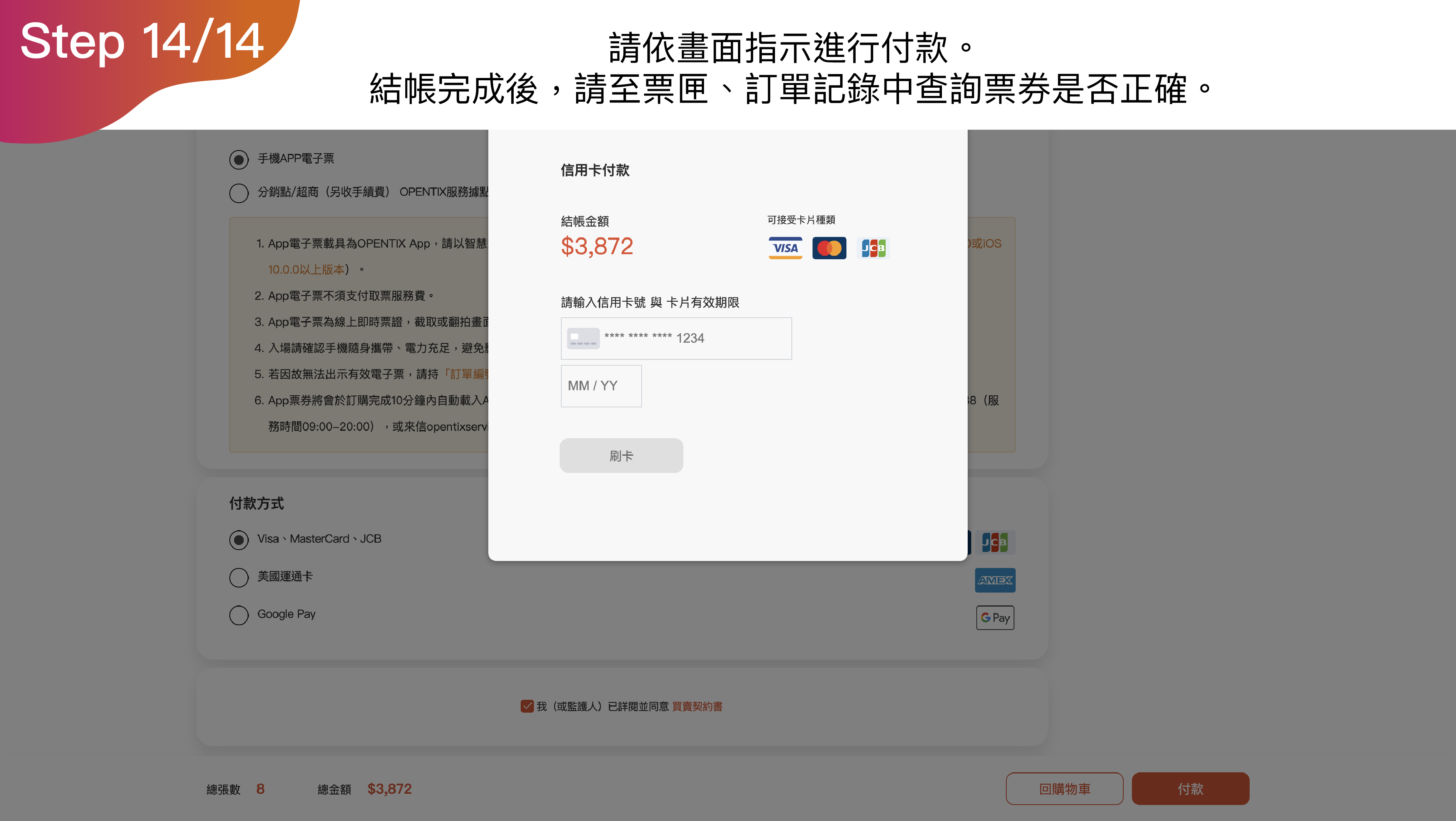The height and width of the screenshot is (821, 1456).
Task: Click the AMEX logo beside 美國運通卡
Action: coord(995,580)
